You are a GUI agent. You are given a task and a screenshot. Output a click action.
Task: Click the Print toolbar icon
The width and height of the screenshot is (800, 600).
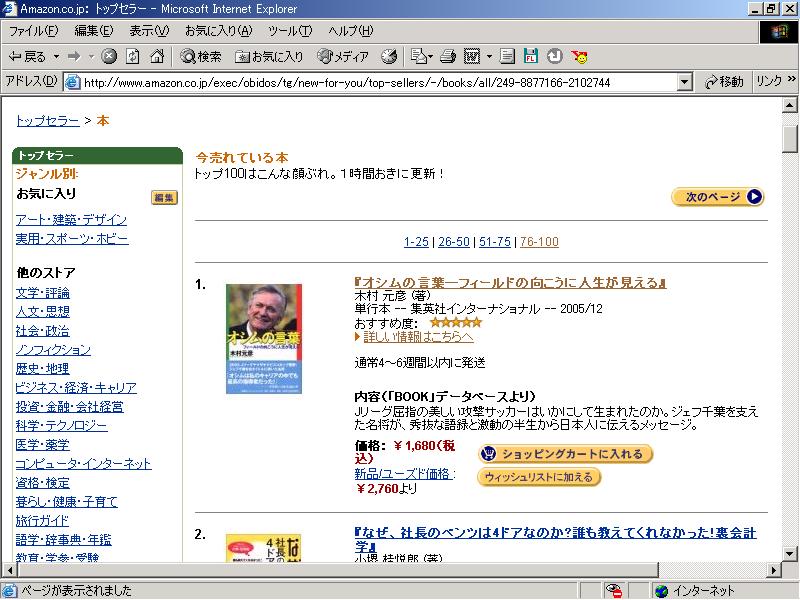(448, 56)
